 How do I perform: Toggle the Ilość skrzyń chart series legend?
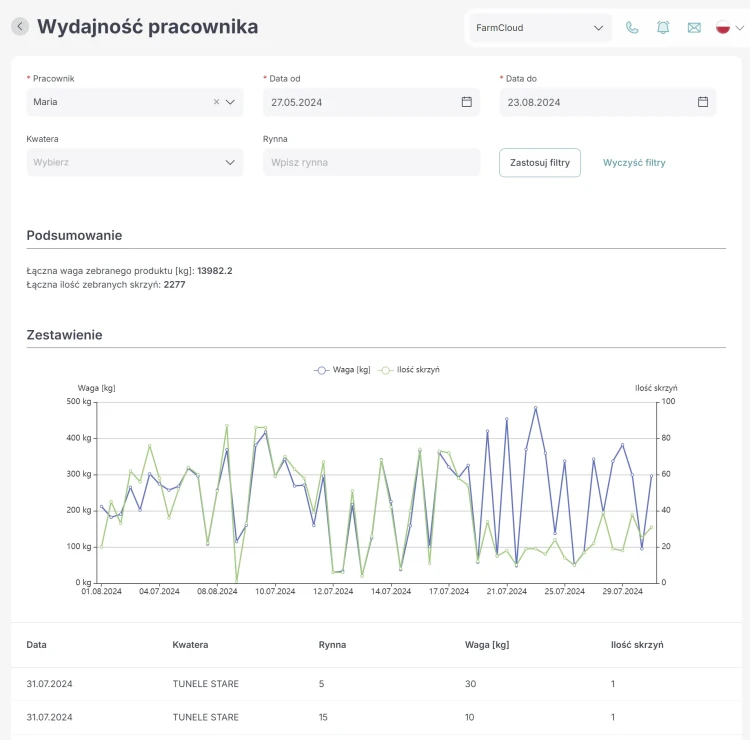(409, 370)
